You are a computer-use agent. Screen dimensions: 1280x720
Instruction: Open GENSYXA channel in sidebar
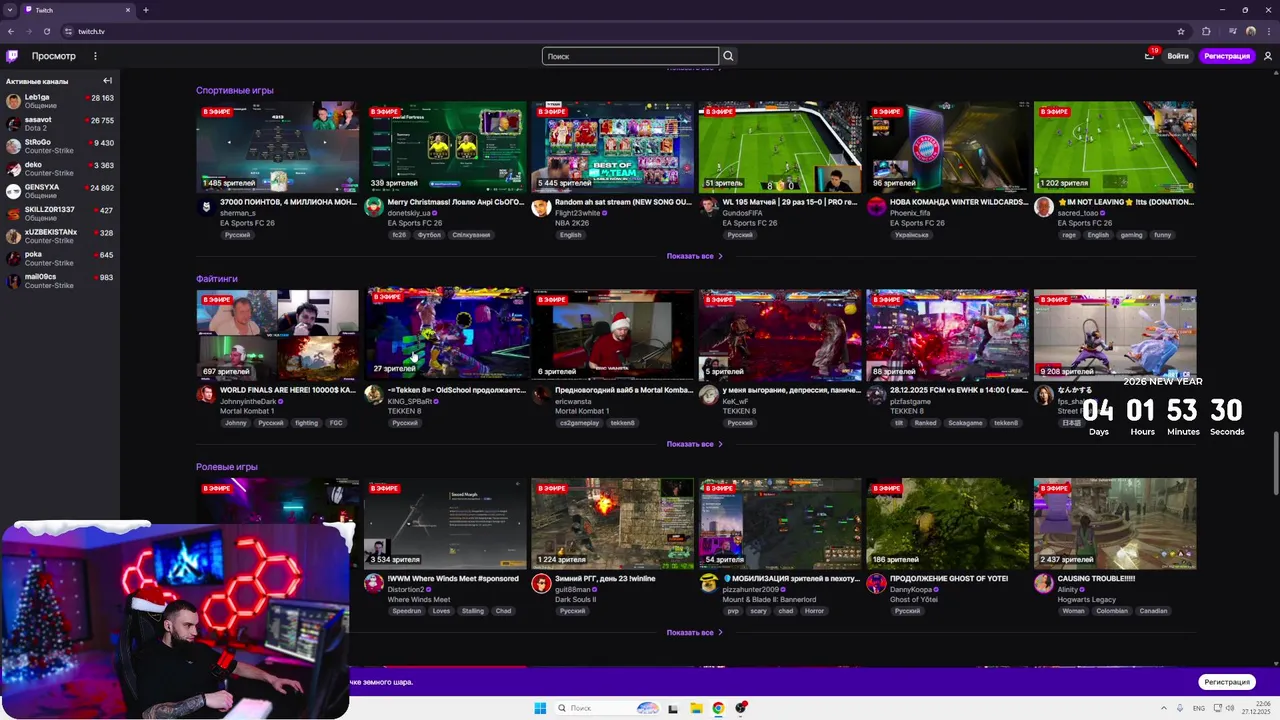[x=60, y=191]
